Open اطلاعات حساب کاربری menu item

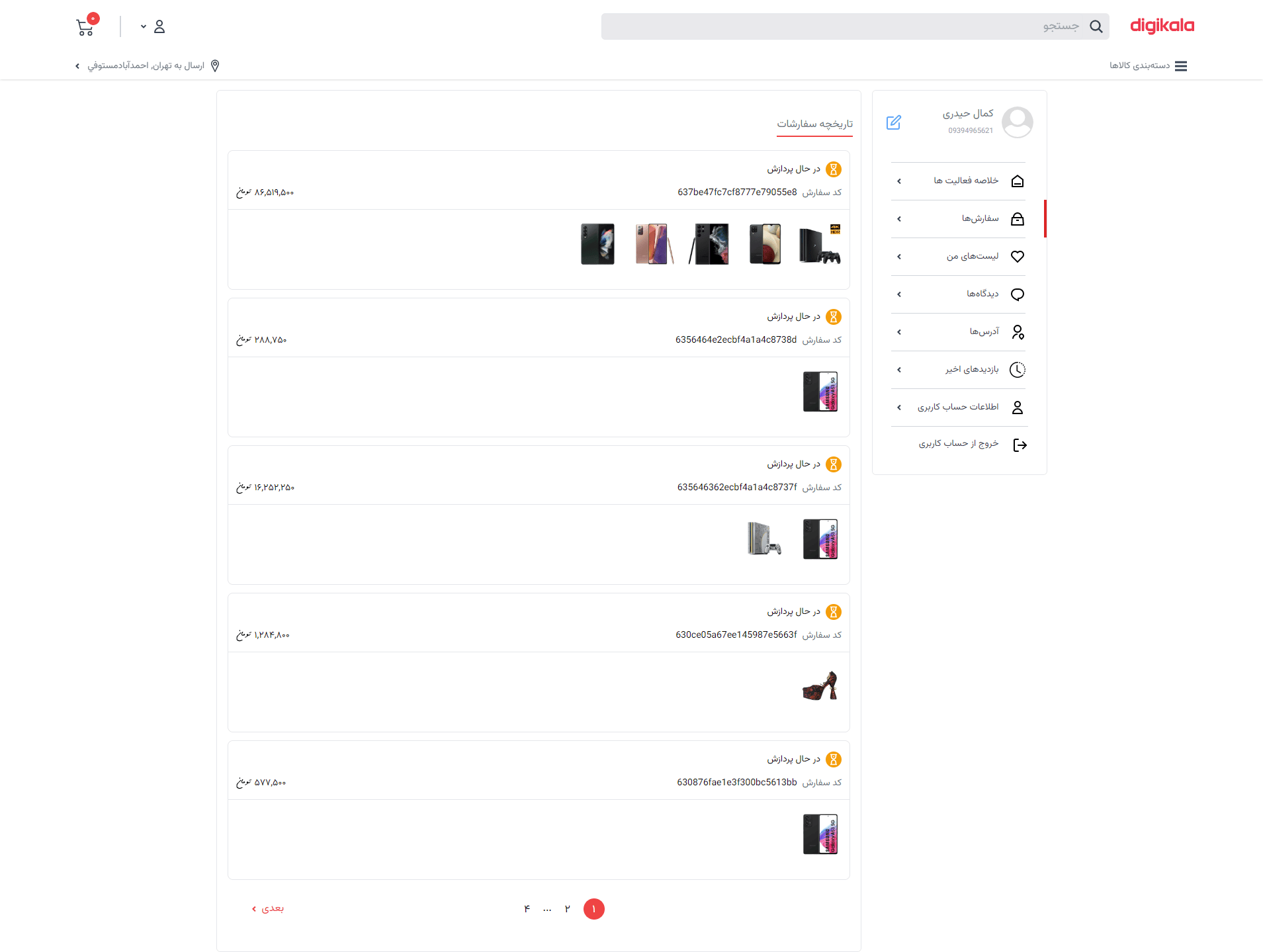point(959,408)
